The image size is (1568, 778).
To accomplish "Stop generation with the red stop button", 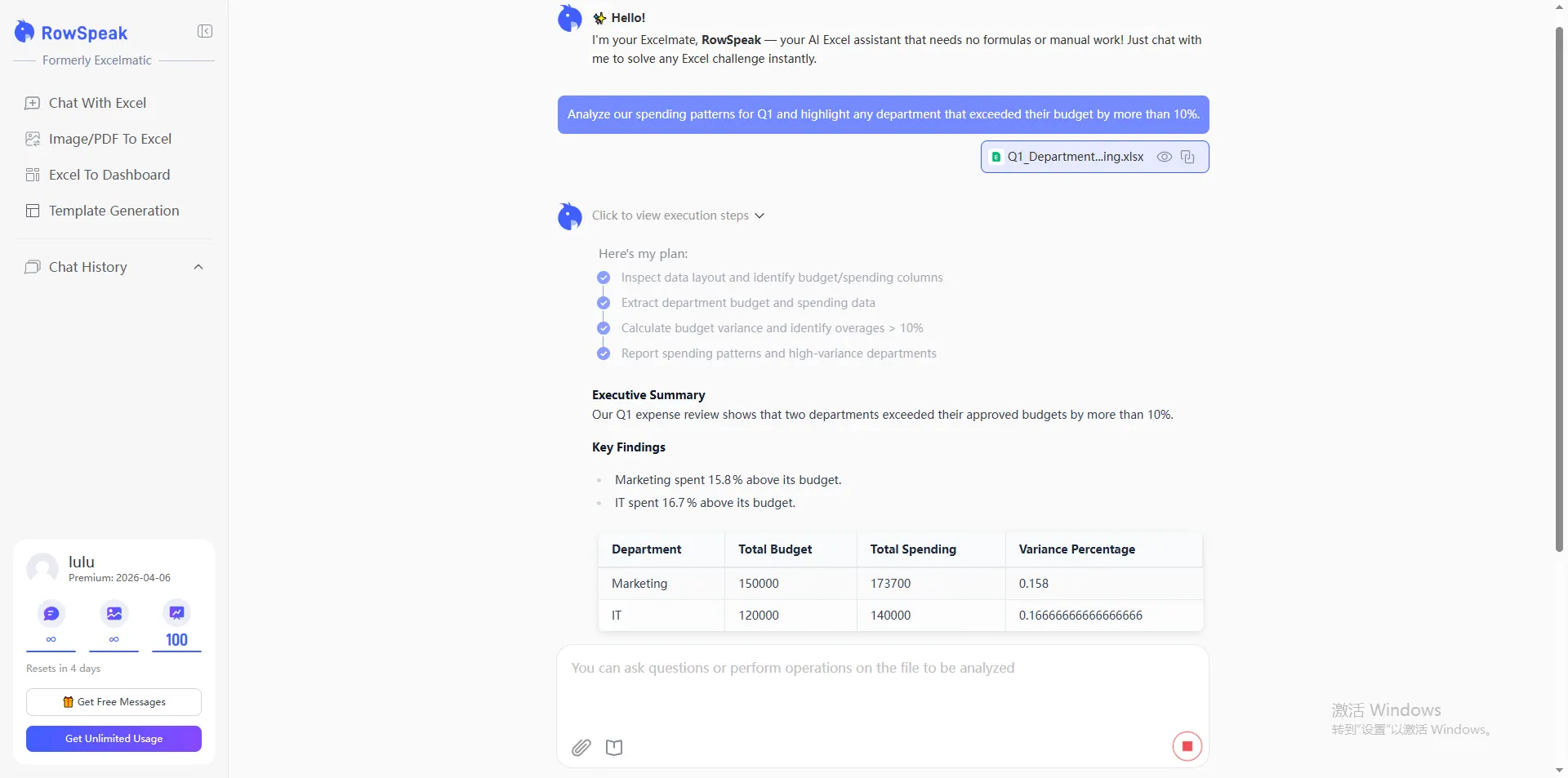I will pos(1187,746).
